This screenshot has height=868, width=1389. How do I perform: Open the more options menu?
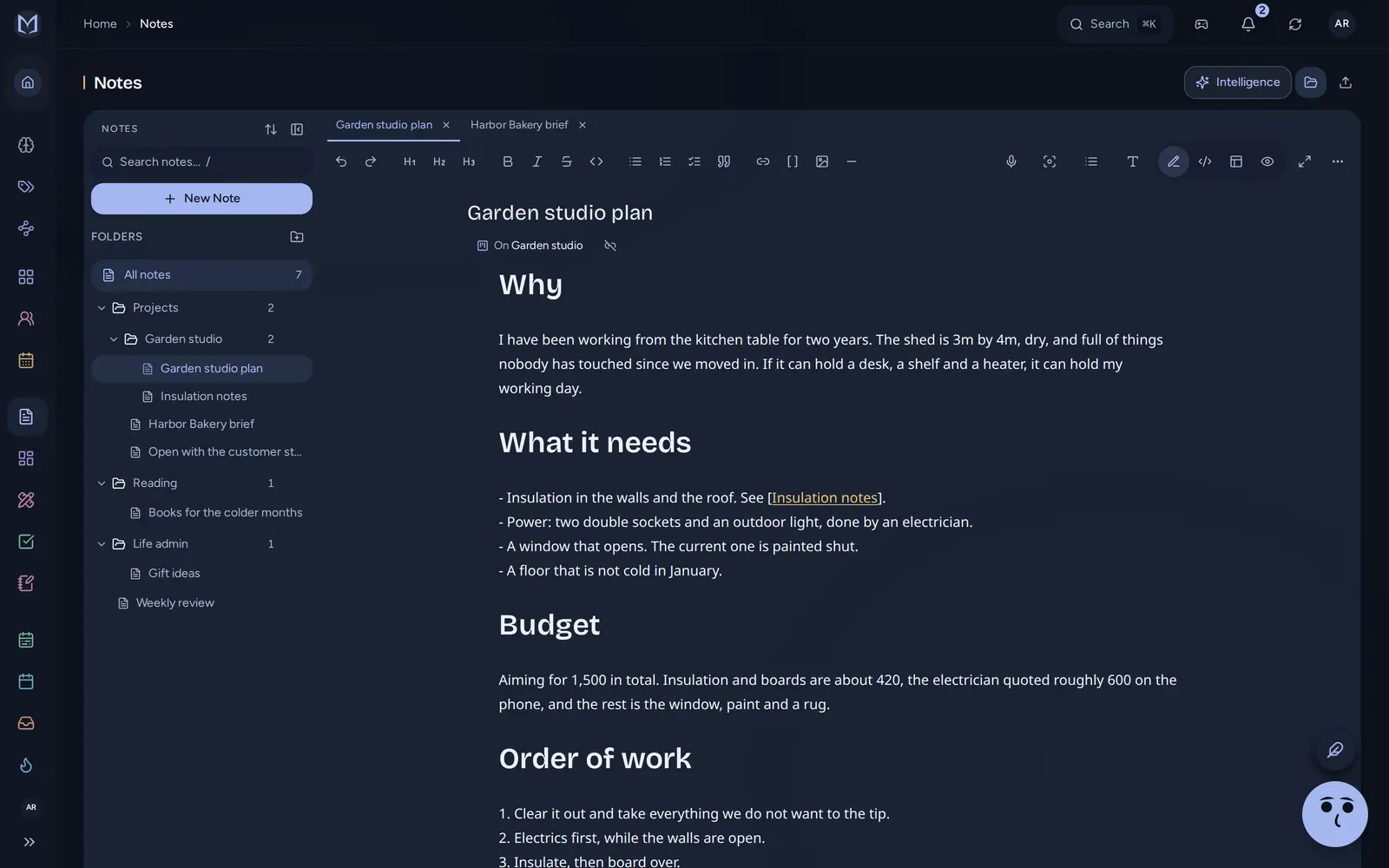coord(1338,161)
